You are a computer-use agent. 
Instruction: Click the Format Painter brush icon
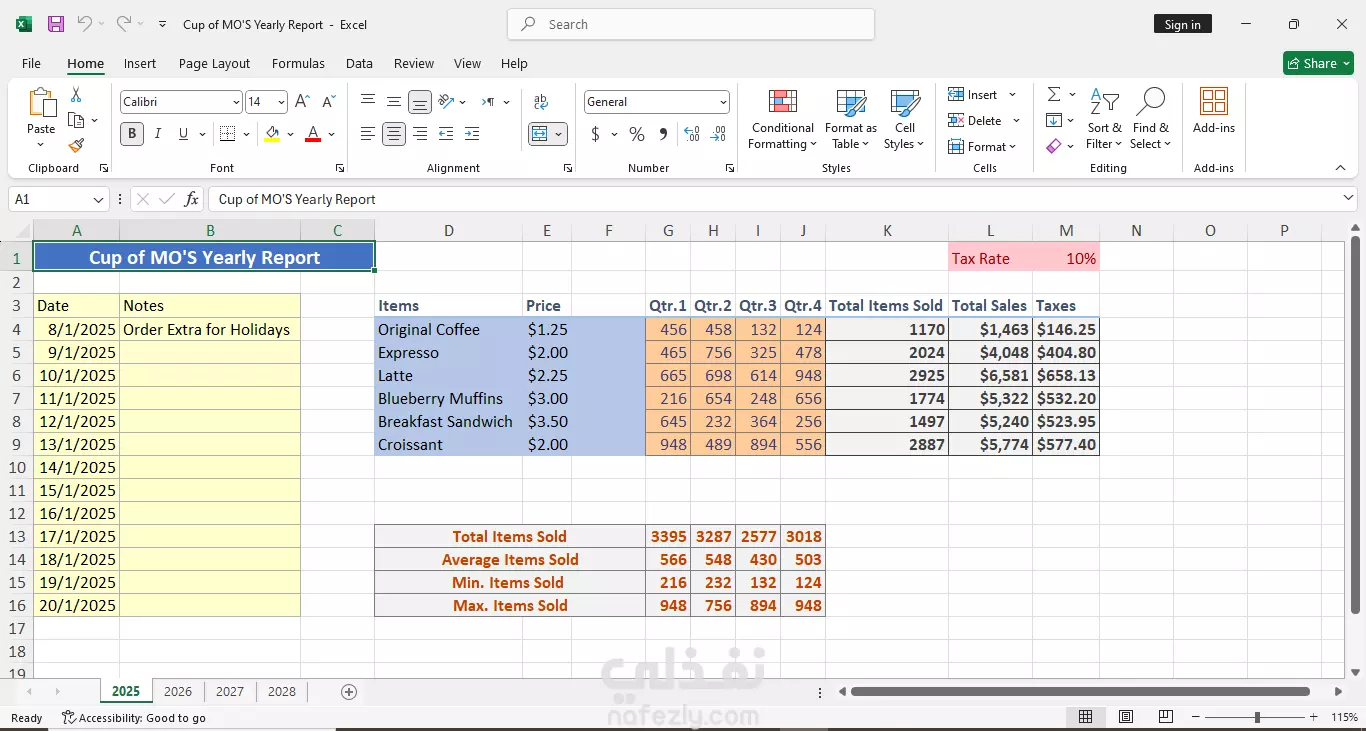point(76,145)
